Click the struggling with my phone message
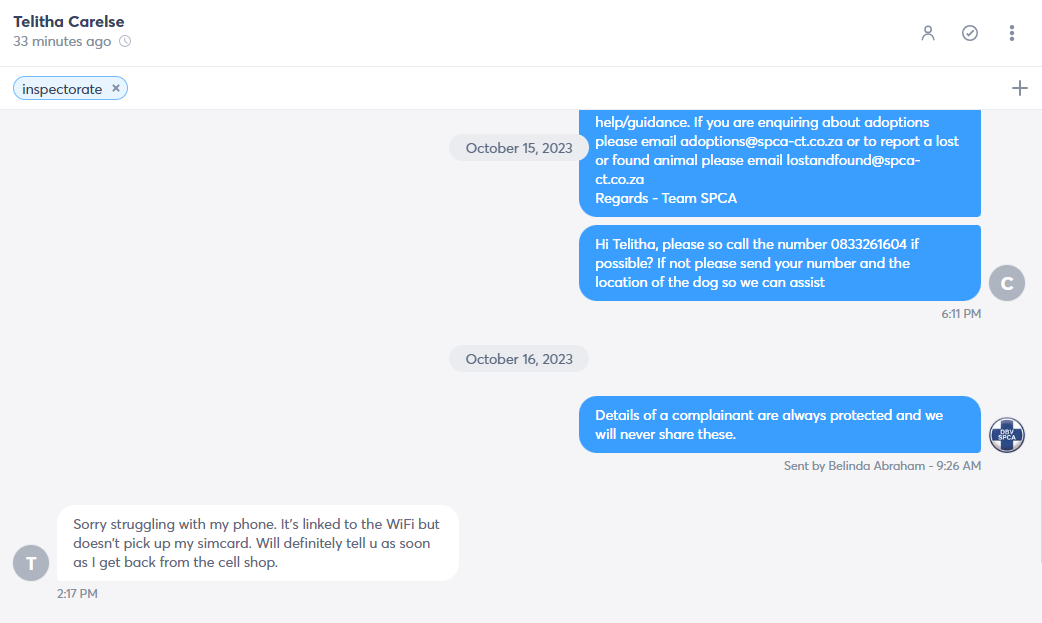Screen dimensions: 1042x623 tap(258, 543)
